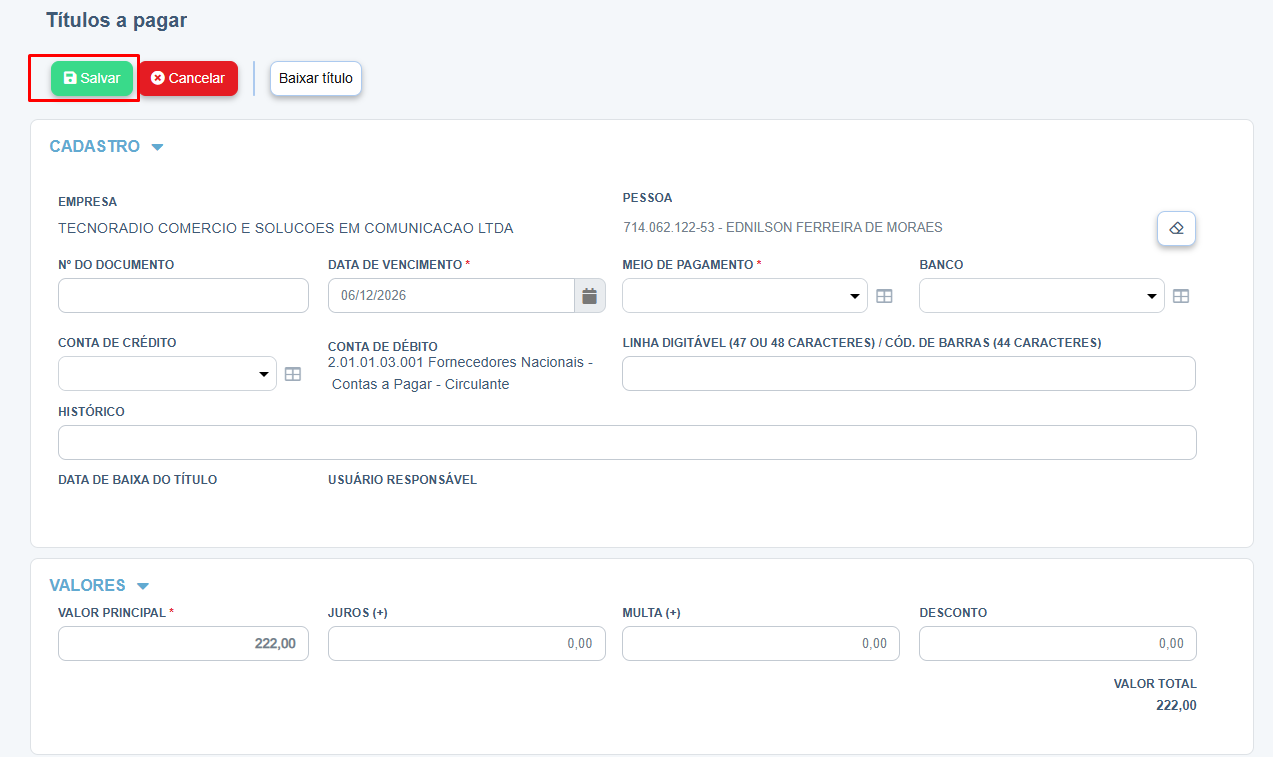Click the red Cancelar button

pos(188,78)
